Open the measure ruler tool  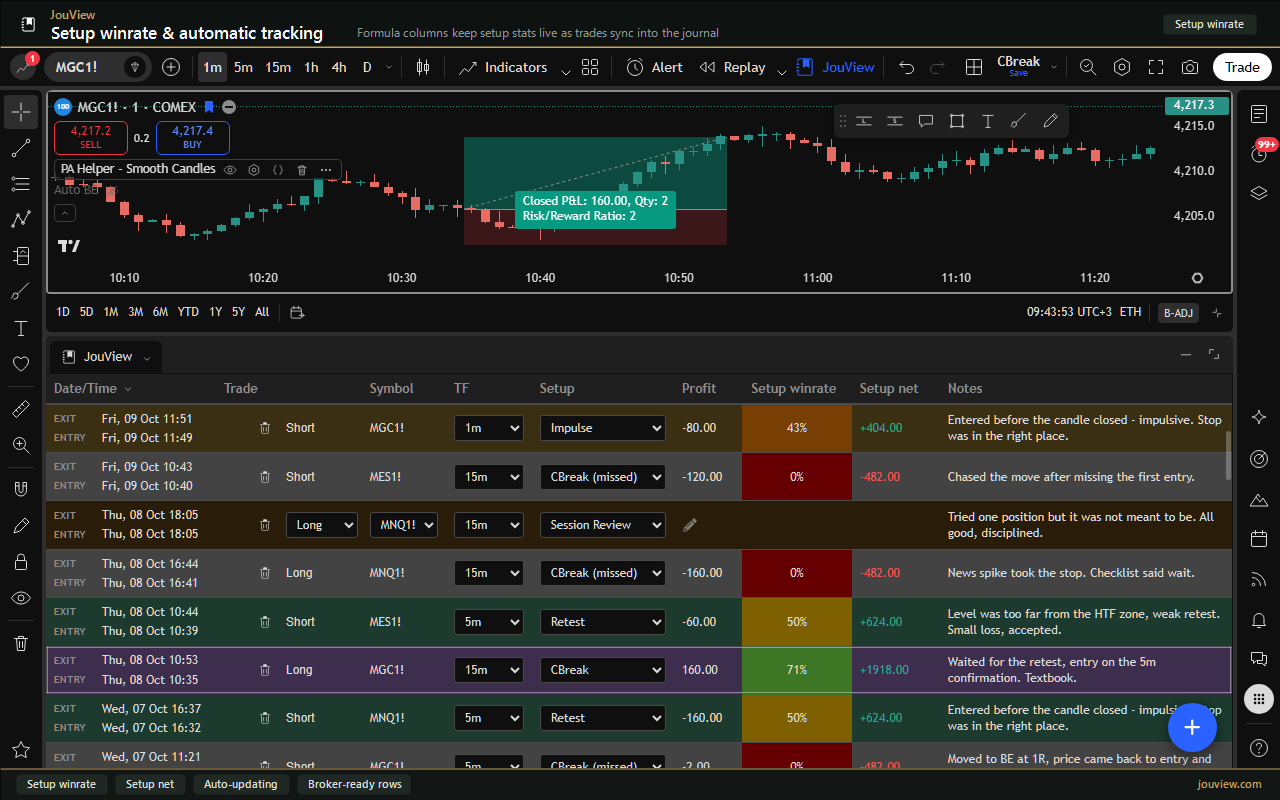tap(21, 409)
